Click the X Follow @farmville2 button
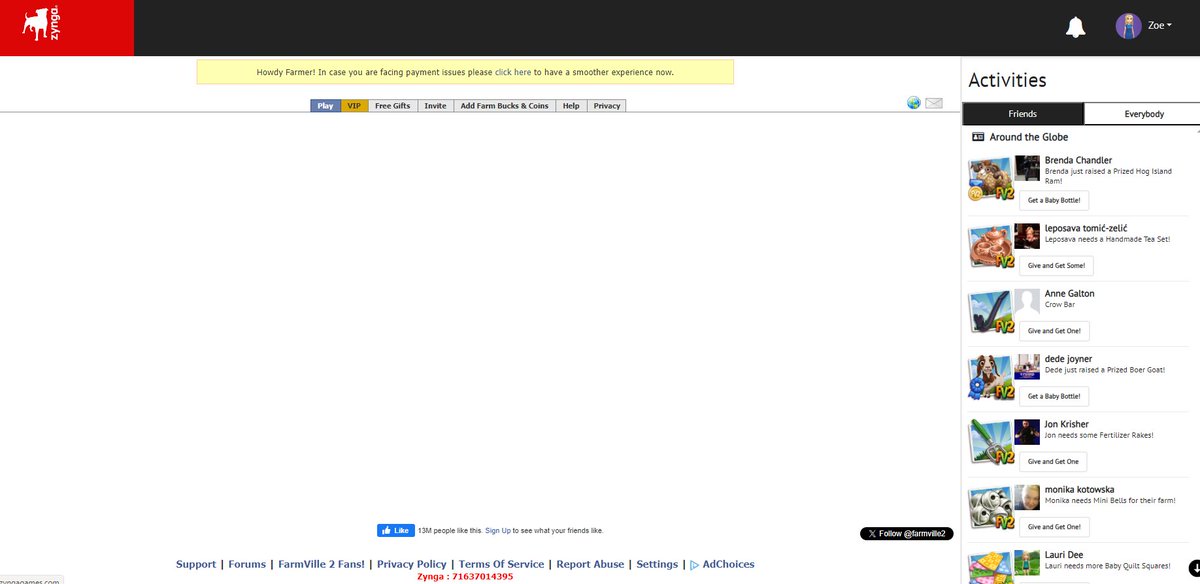 (x=907, y=534)
